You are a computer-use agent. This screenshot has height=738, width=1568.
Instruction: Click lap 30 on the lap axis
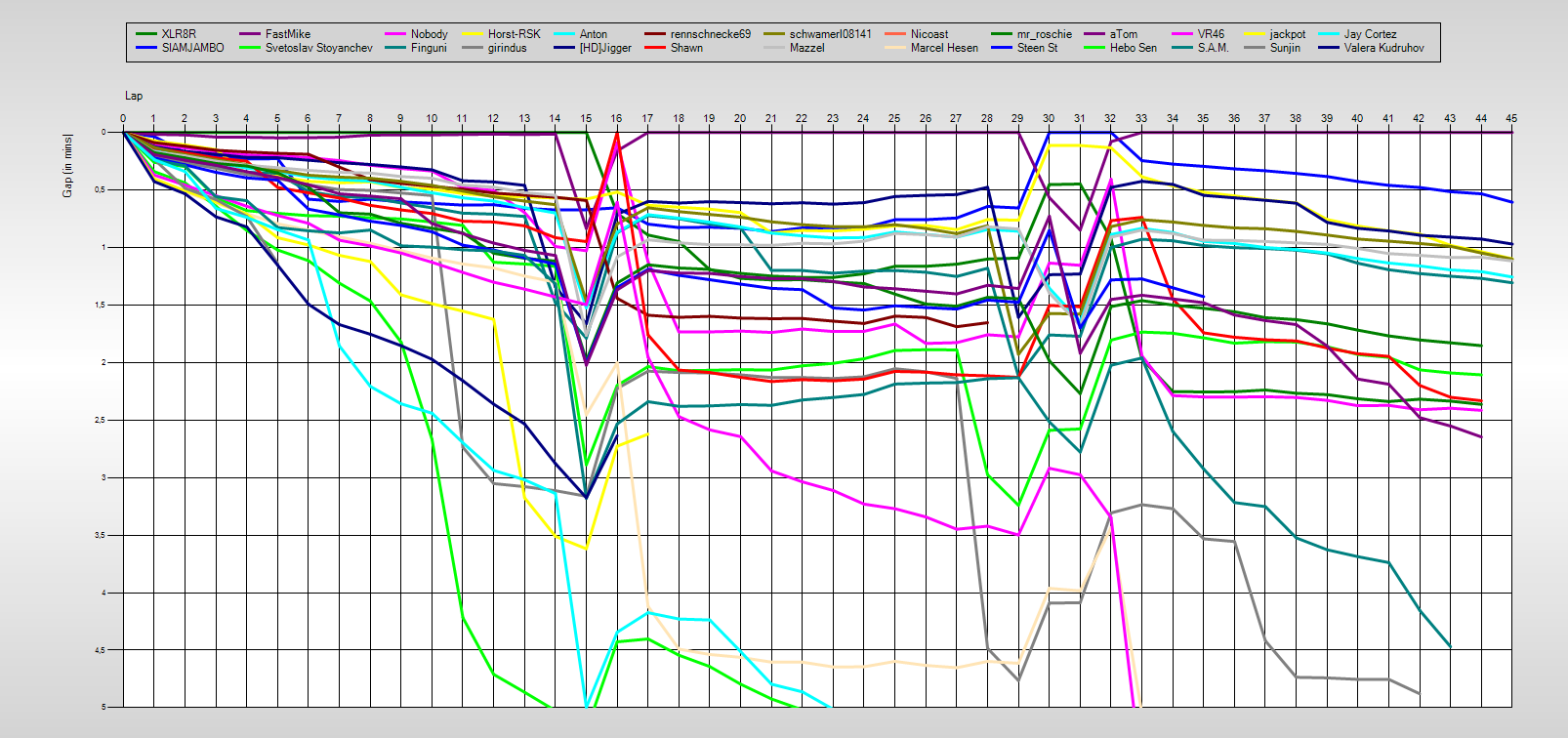[x=1049, y=118]
